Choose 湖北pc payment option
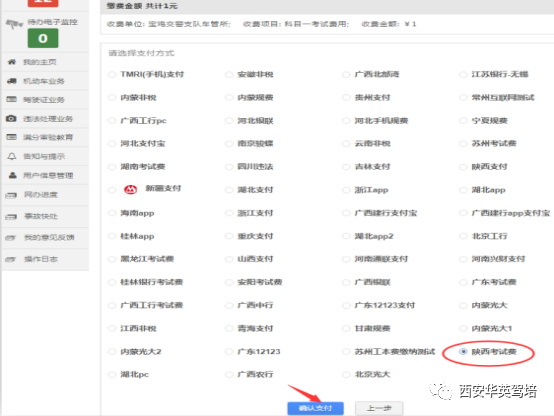The width and height of the screenshot is (554, 416). (x=112, y=375)
